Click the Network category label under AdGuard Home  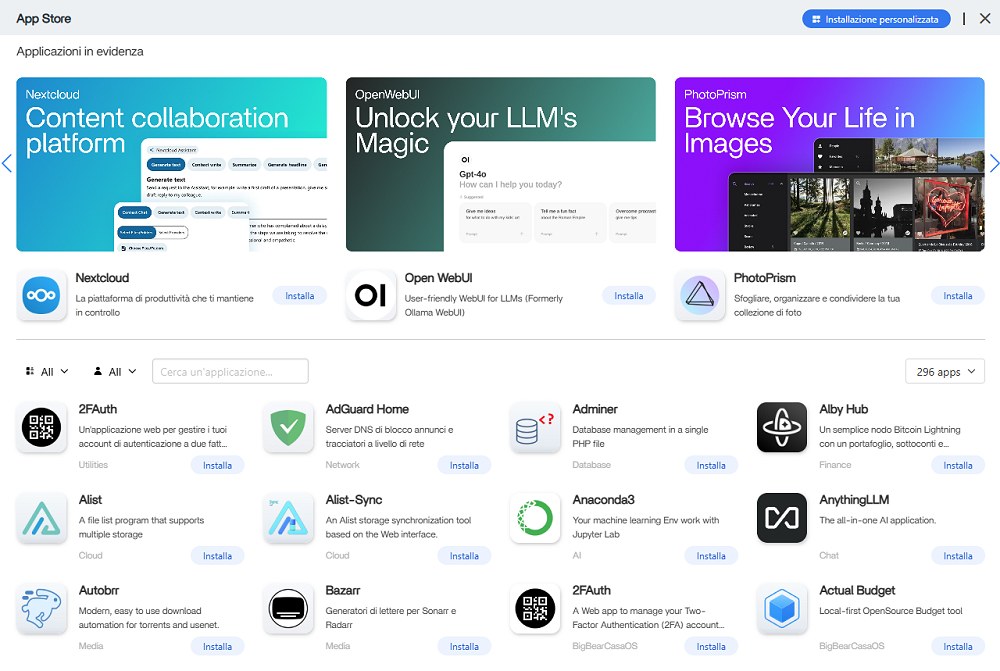click(x=342, y=465)
